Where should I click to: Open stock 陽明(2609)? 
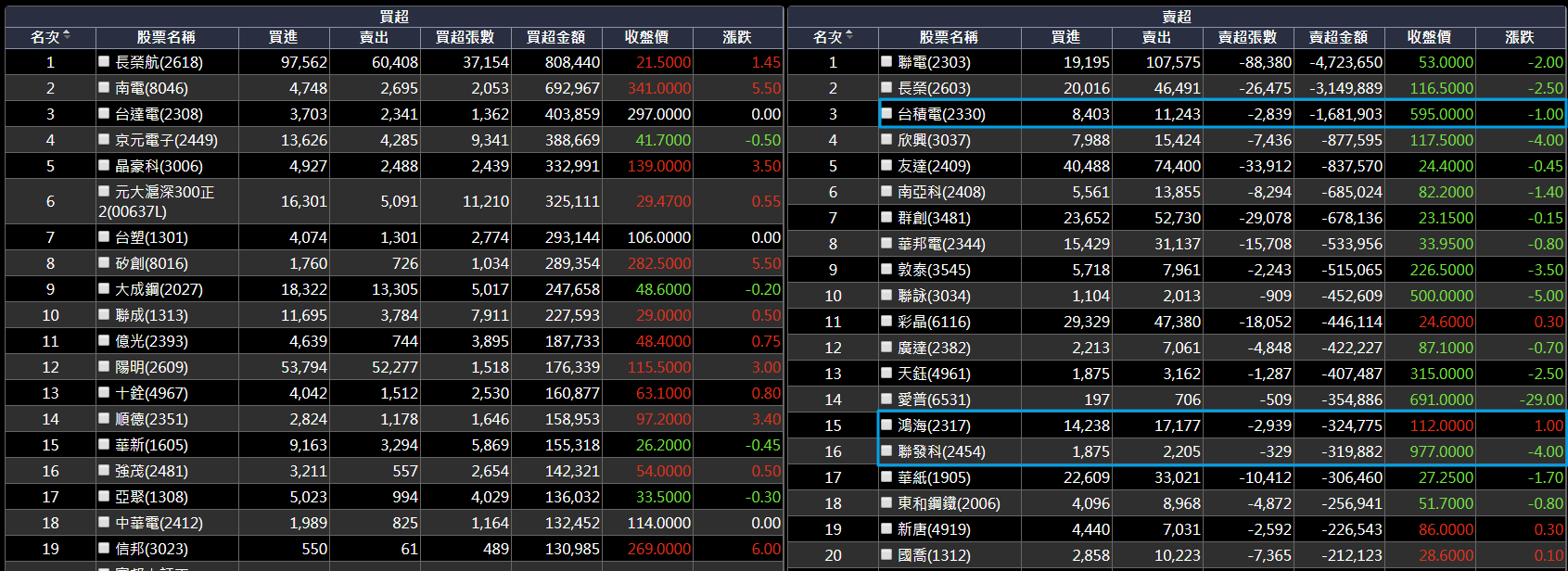click(x=151, y=367)
